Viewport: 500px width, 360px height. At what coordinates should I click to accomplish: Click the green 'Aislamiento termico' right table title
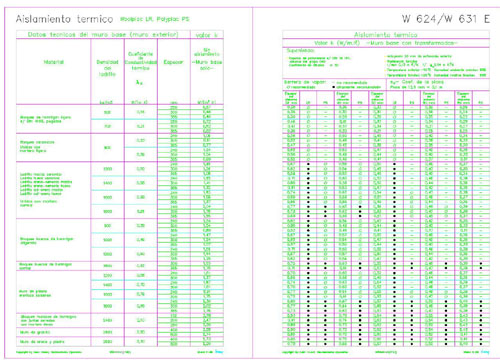tap(385, 34)
